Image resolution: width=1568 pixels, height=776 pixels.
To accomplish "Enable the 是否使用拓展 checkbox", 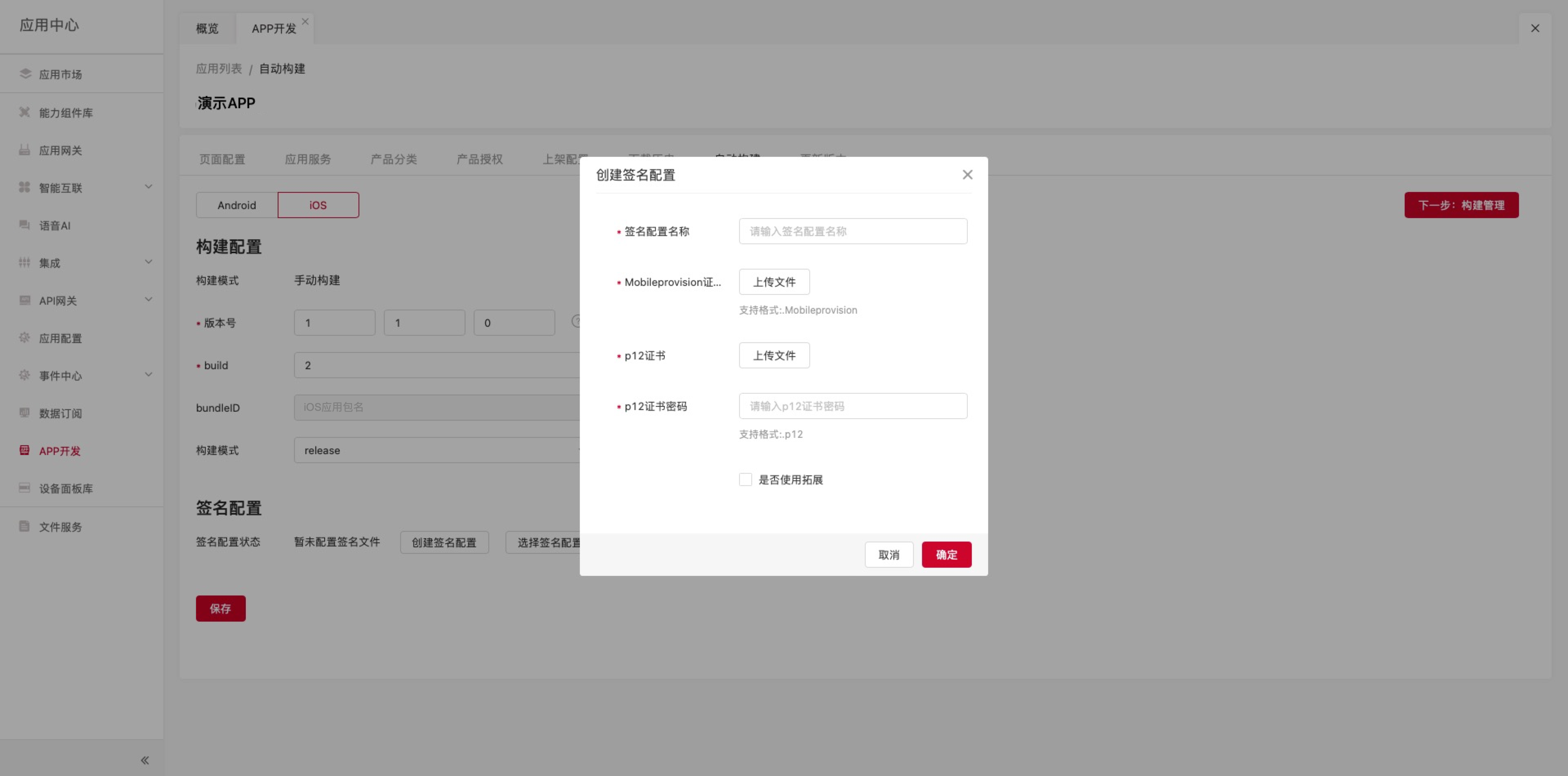I will click(x=745, y=479).
